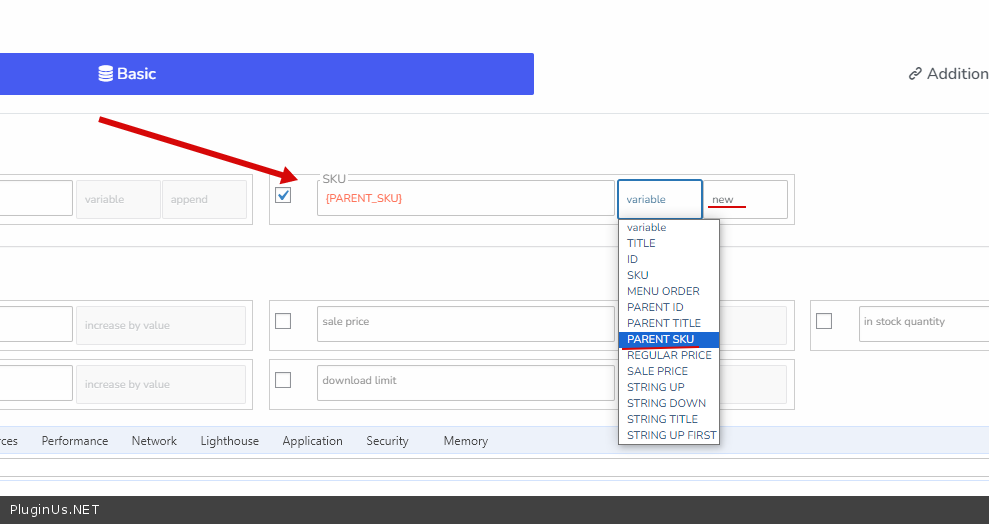Viewport: 989px width, 524px height.
Task: Switch to the Network devtools tab
Action: (154, 441)
